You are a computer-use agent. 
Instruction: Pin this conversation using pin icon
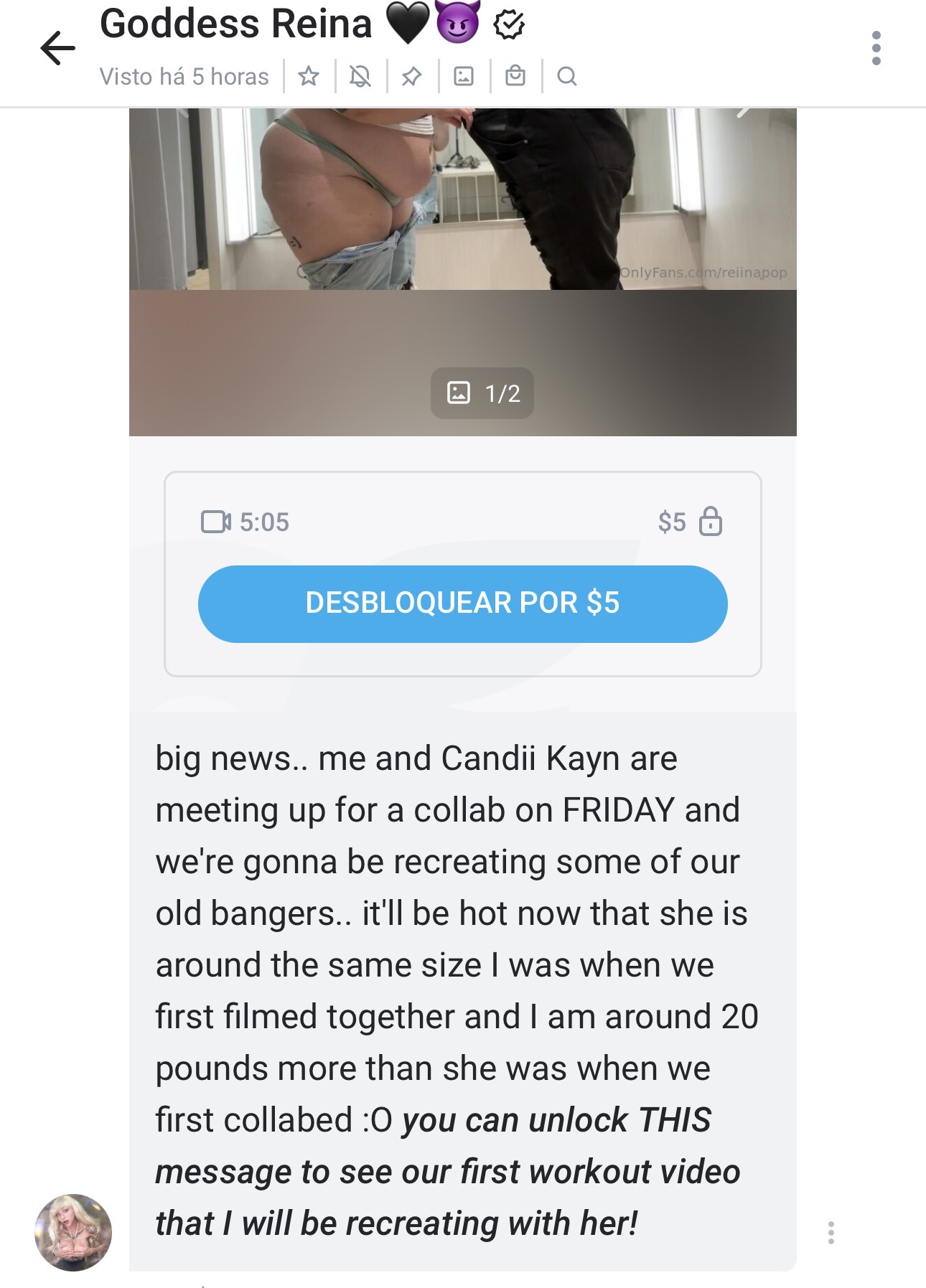click(x=412, y=76)
